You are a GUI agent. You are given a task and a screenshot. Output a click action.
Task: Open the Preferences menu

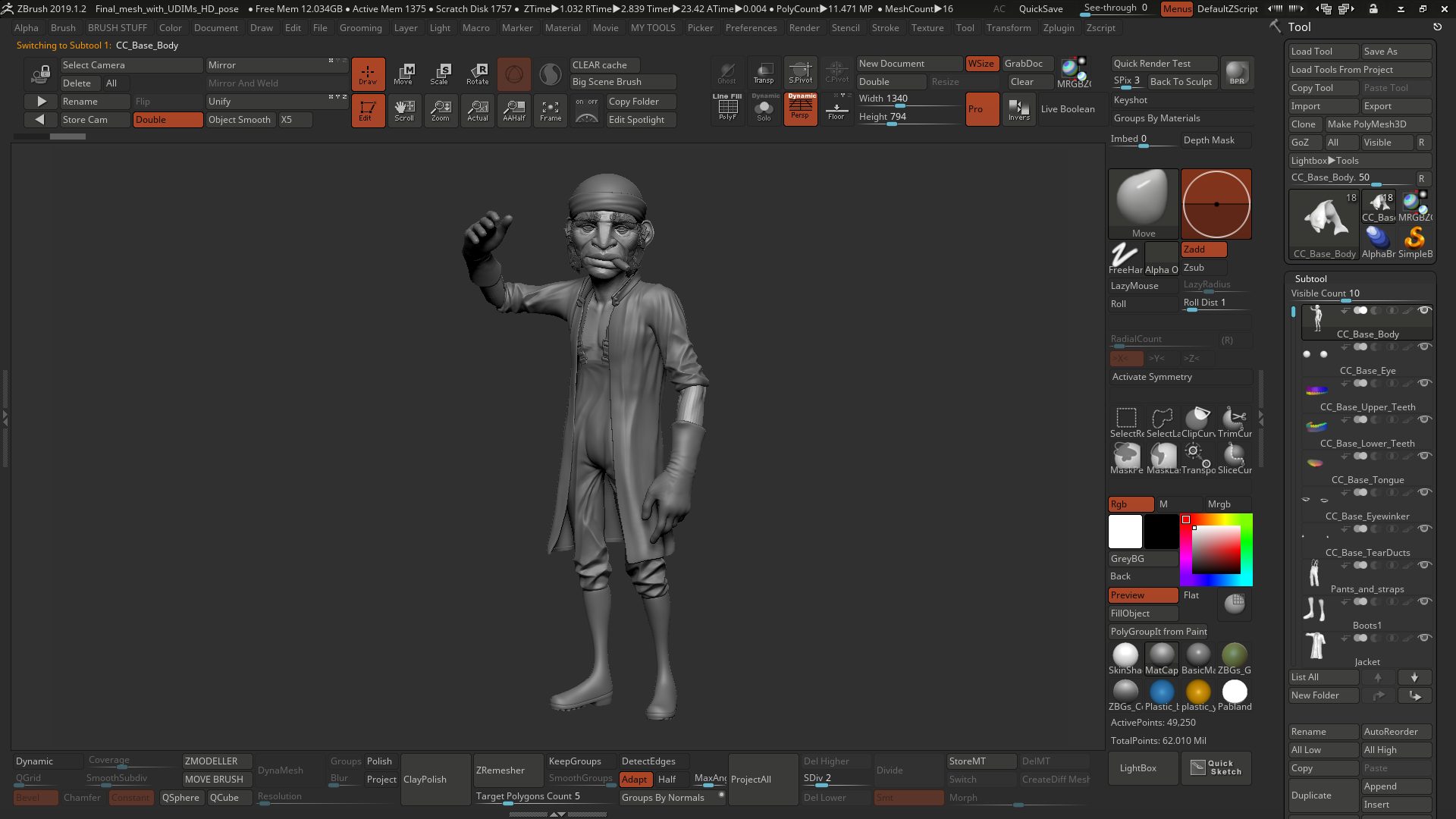point(751,28)
